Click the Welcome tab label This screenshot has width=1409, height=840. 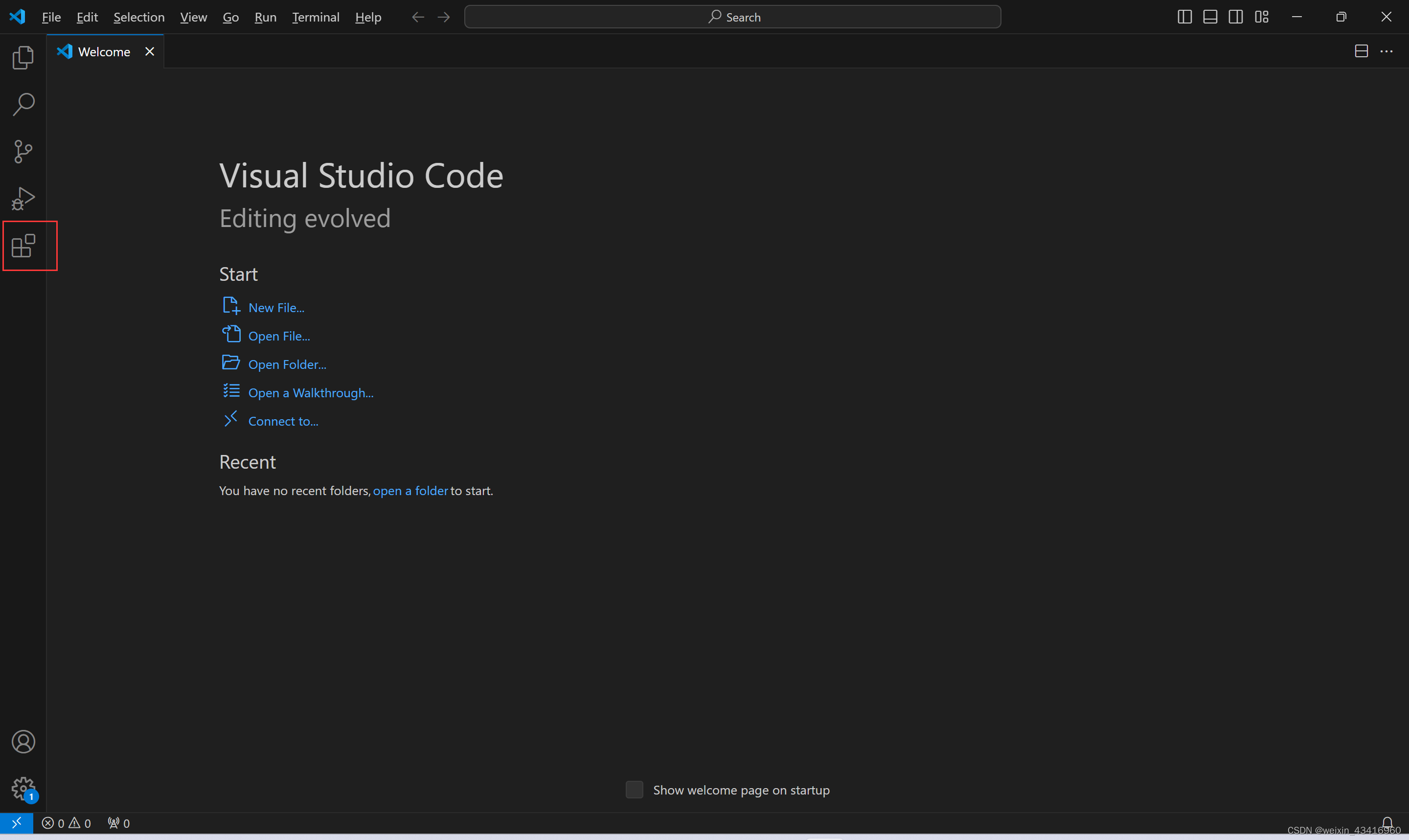pyautogui.click(x=104, y=51)
